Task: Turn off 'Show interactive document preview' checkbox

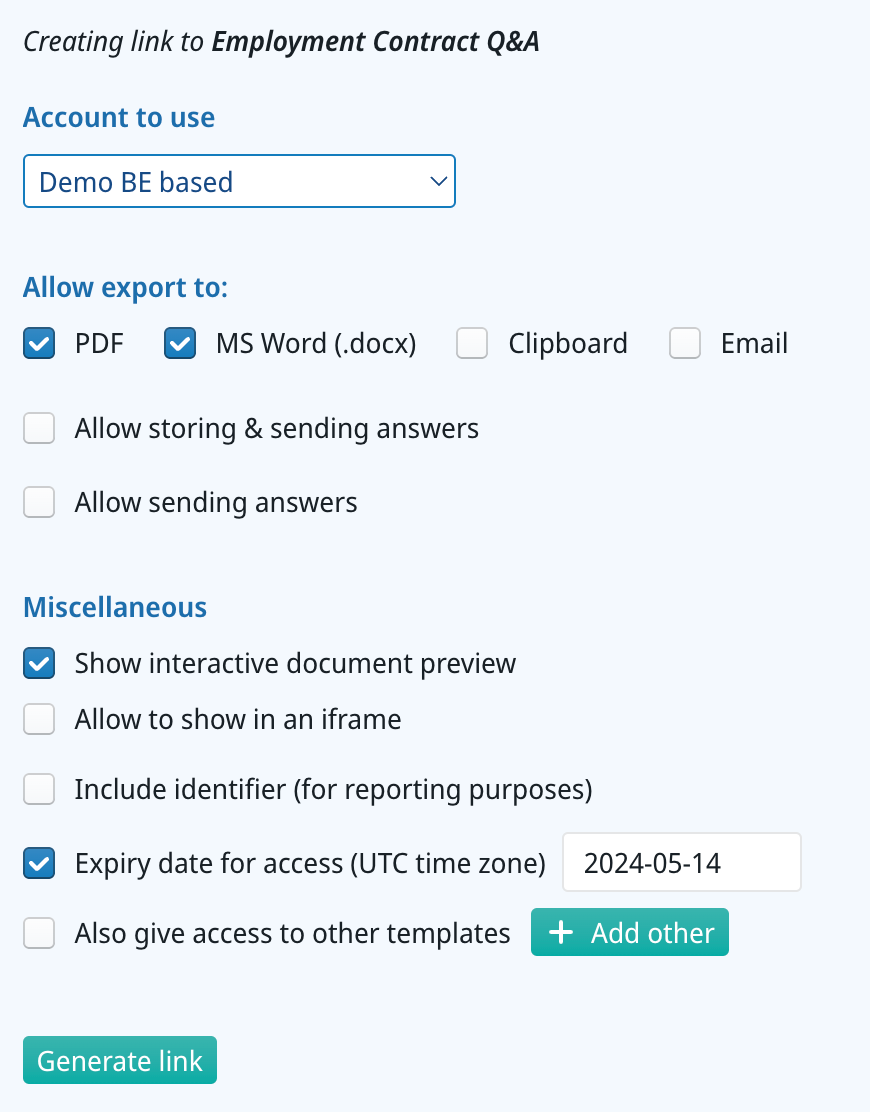Action: click(39, 663)
